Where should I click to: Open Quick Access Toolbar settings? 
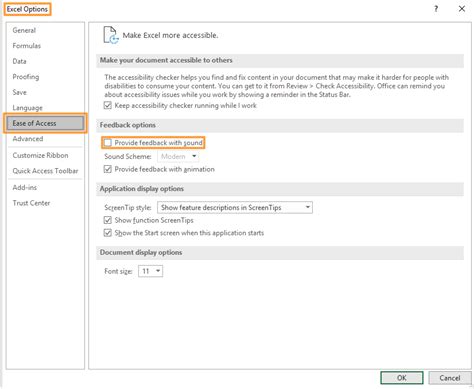[45, 171]
